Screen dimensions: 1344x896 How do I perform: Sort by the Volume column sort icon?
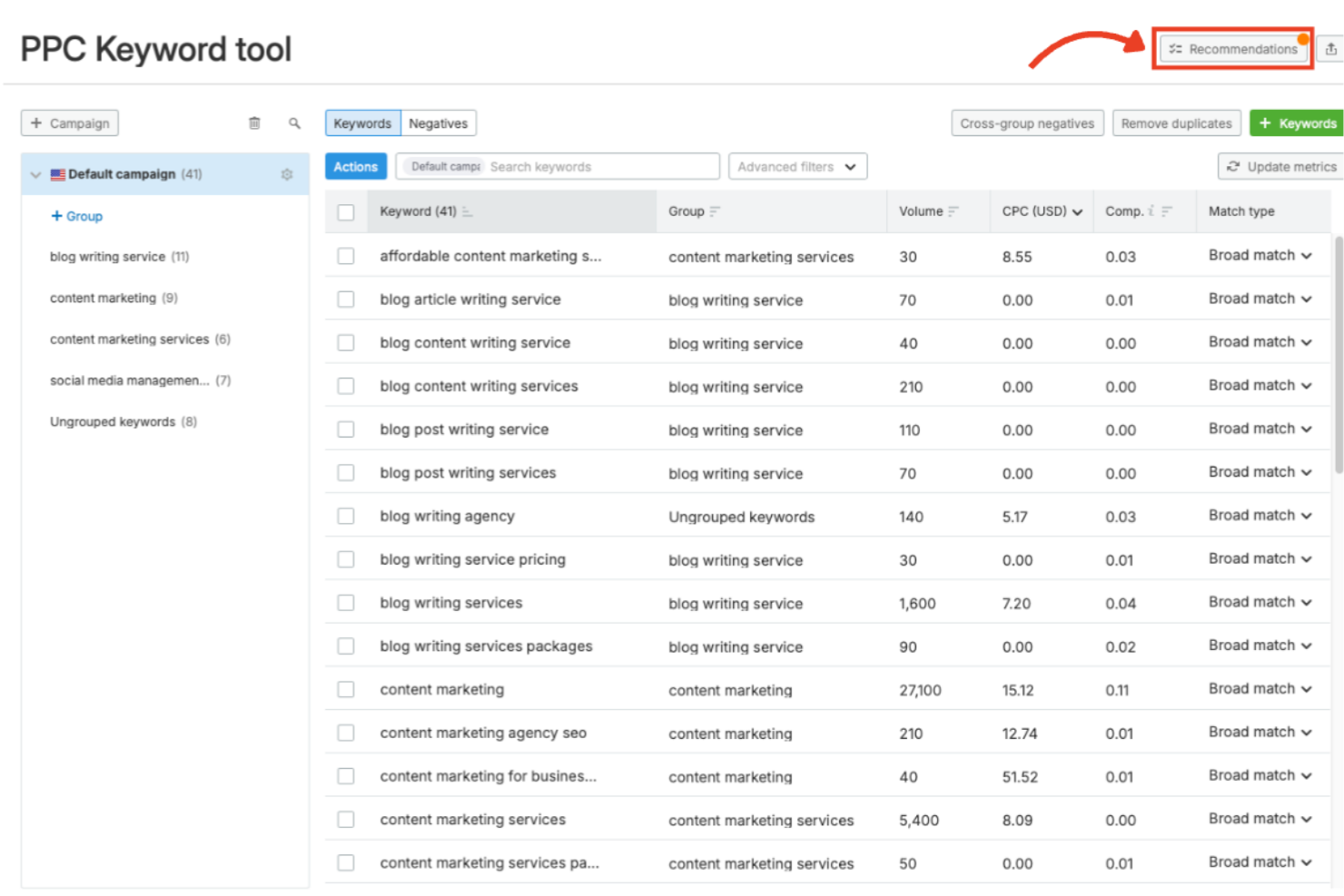[x=954, y=212]
